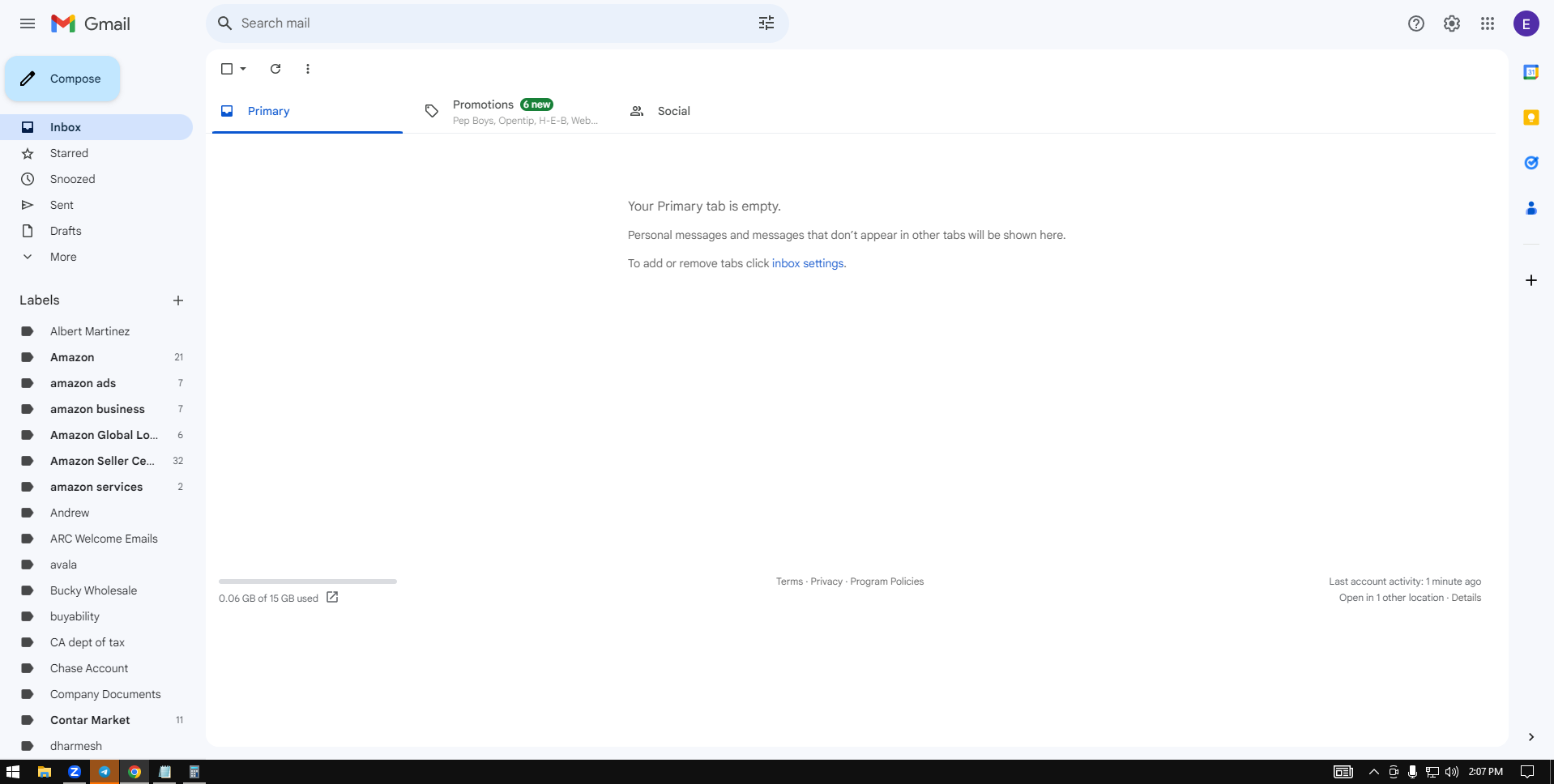The image size is (1554, 784).
Task: Expand the select dropdown arrow
Action: pos(243,69)
